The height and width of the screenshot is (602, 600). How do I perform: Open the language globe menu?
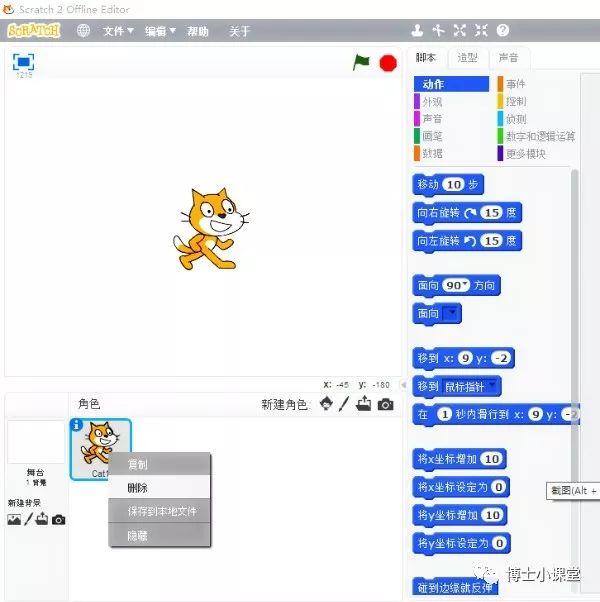coord(83,31)
